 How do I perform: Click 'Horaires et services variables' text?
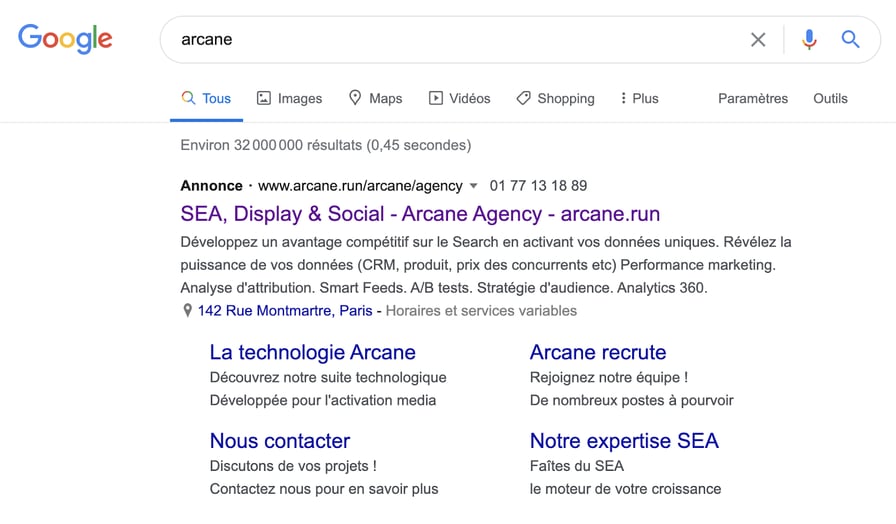[x=481, y=311]
